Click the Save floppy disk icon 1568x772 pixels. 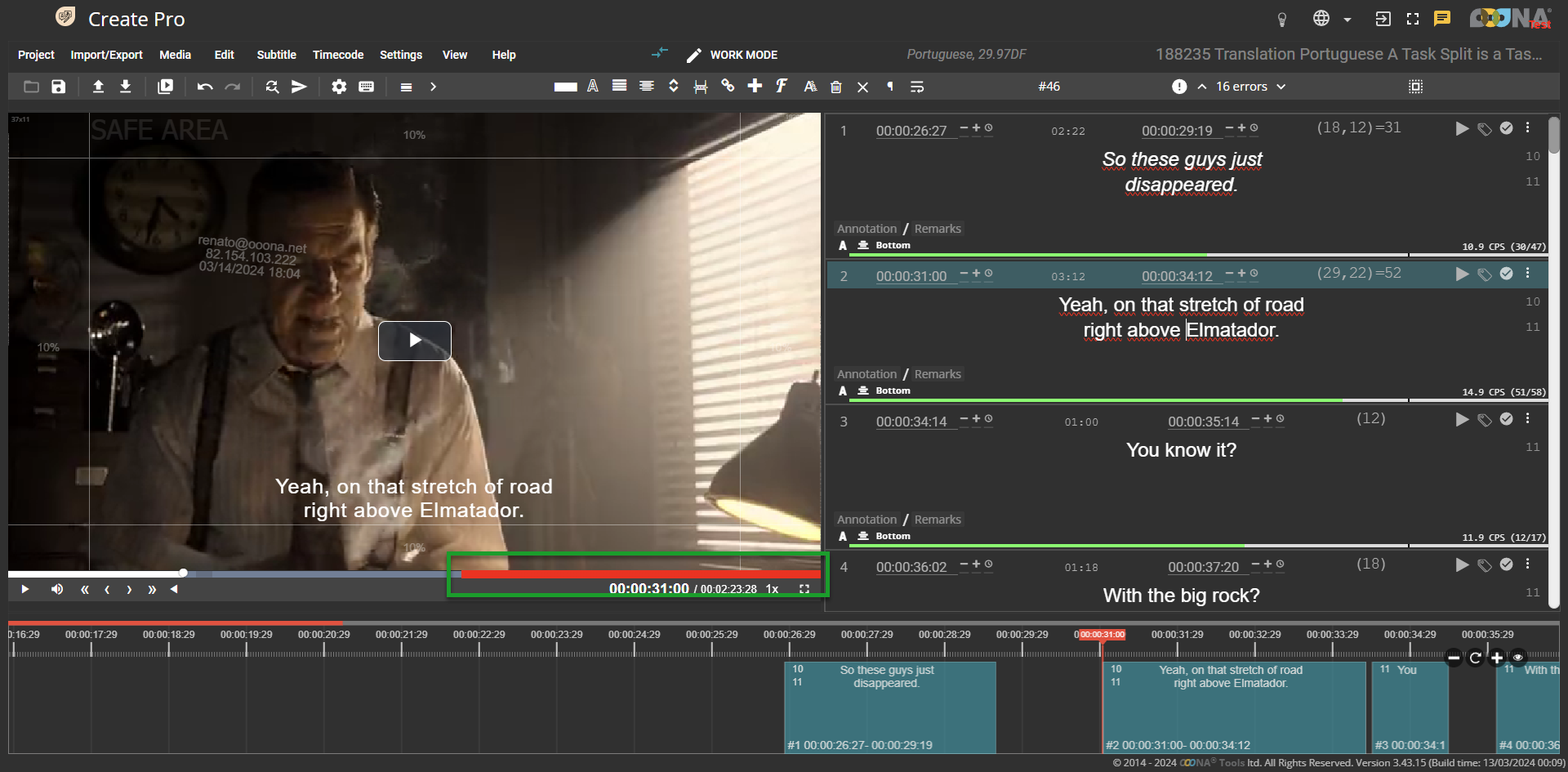click(x=58, y=87)
